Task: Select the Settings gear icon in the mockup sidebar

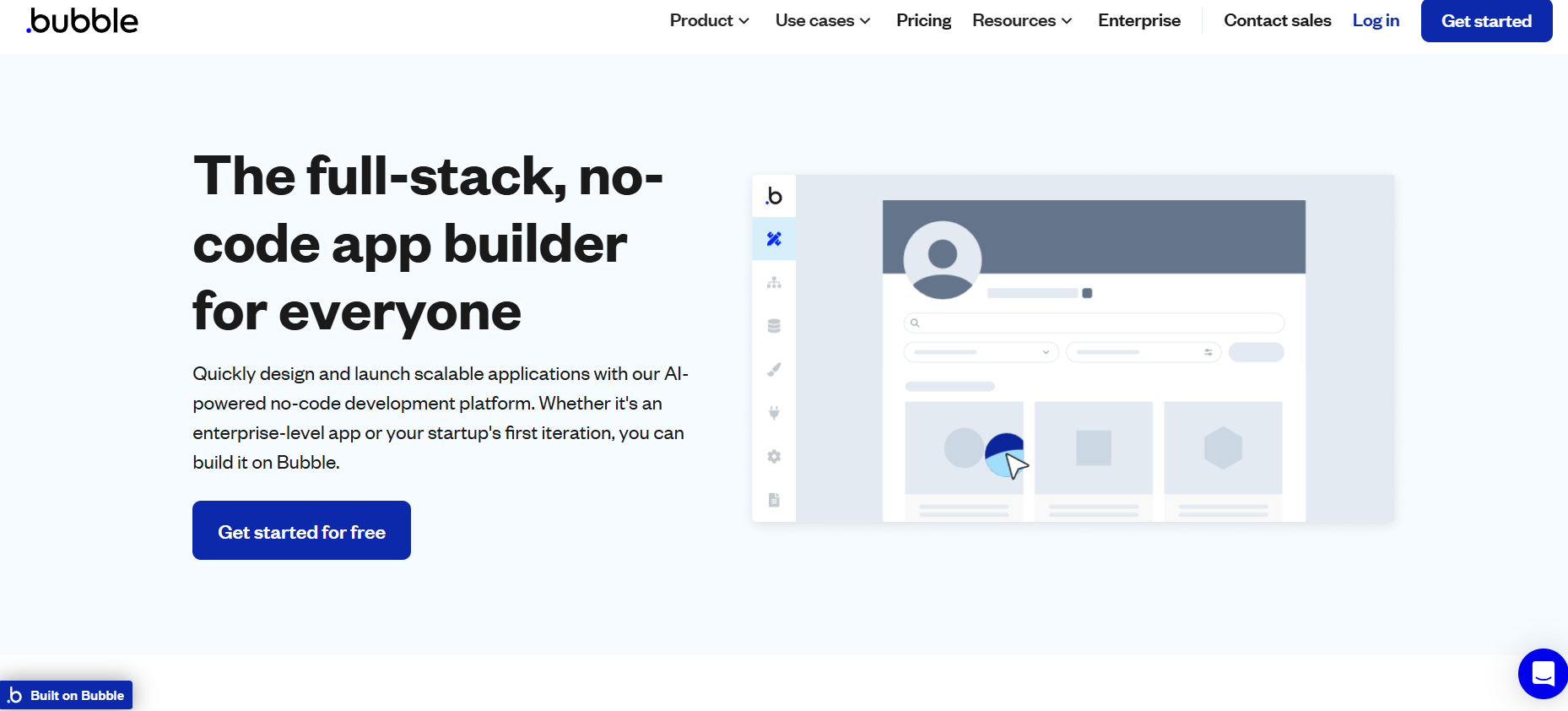Action: coord(774,456)
